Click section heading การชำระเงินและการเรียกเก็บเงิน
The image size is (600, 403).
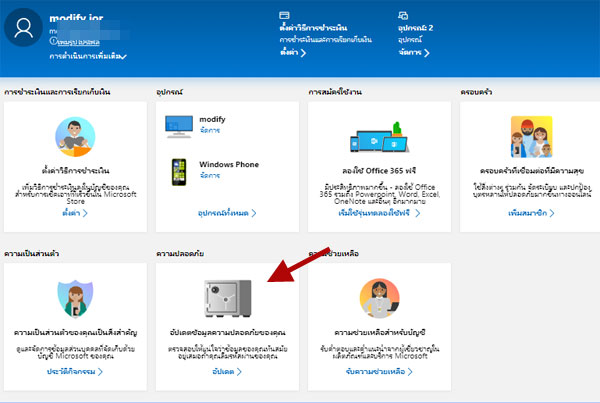57,92
